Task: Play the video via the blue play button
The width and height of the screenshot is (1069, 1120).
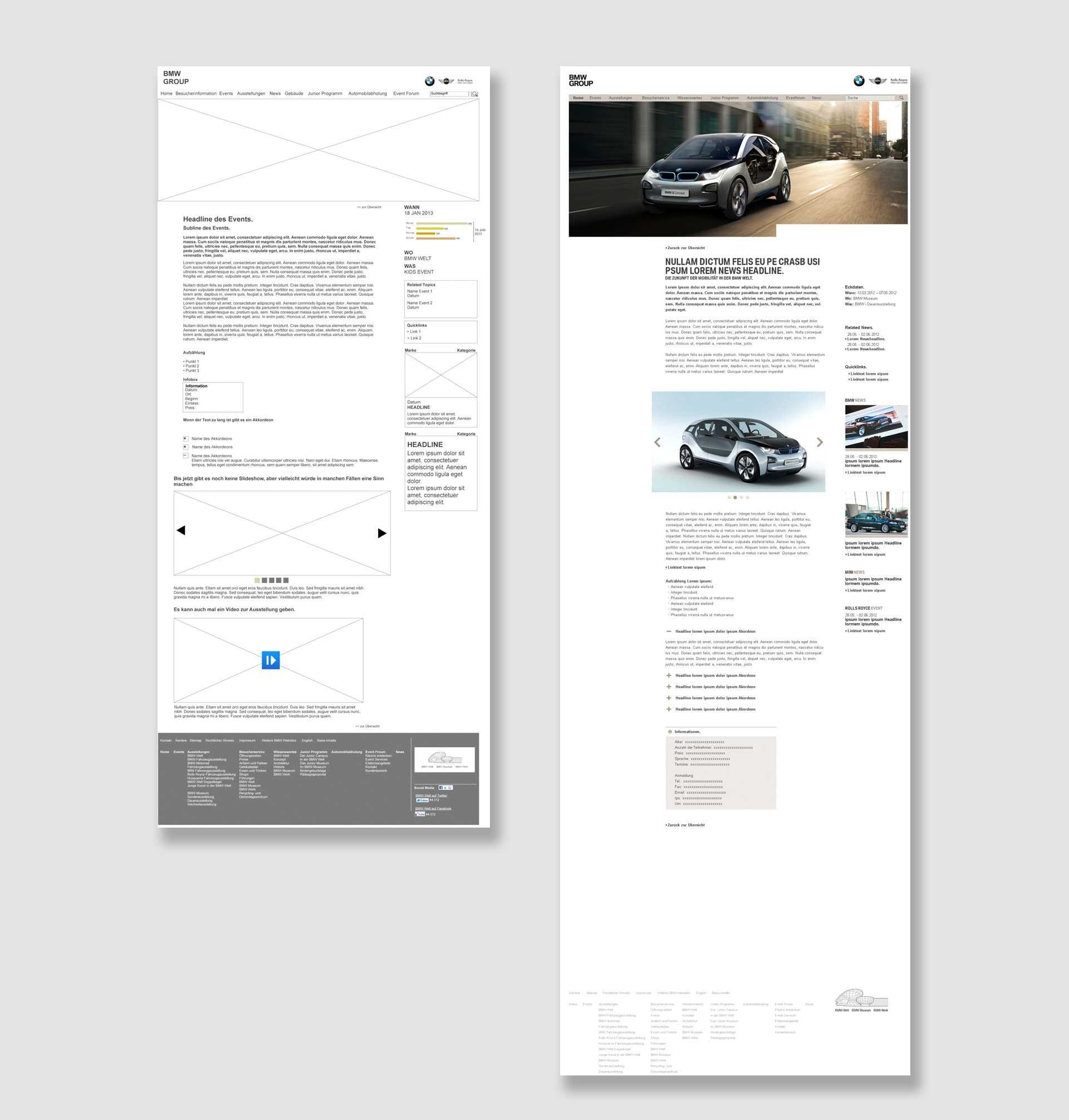Action: (x=271, y=660)
